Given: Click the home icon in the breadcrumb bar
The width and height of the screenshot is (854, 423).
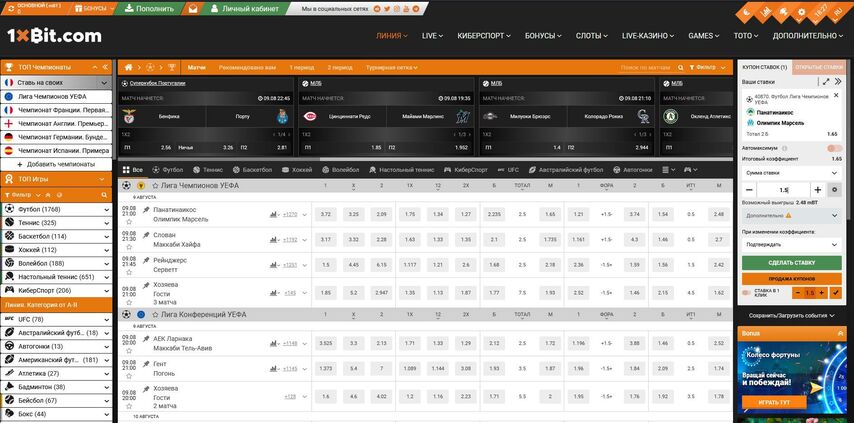Looking at the screenshot, I should tap(129, 68).
